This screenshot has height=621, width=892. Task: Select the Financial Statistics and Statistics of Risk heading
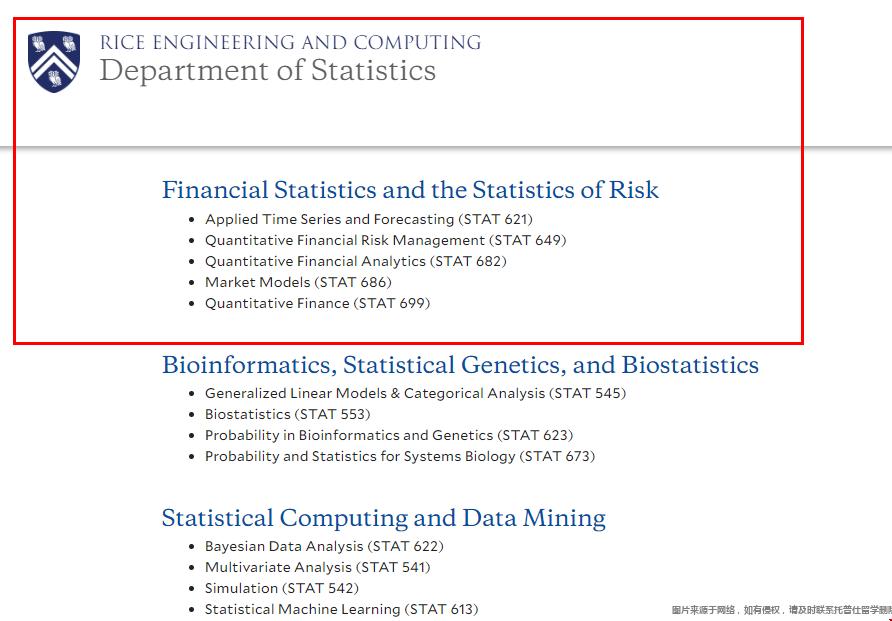[410, 190]
